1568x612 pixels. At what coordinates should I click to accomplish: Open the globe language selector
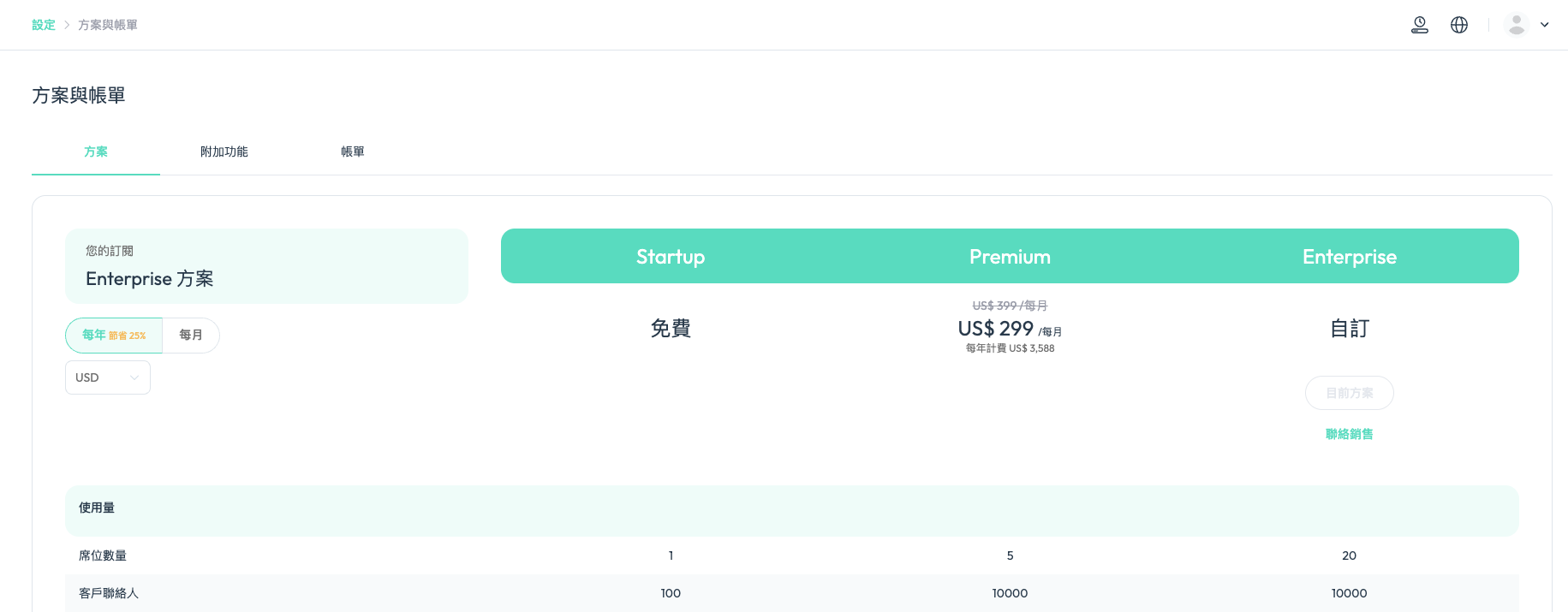click(1459, 25)
